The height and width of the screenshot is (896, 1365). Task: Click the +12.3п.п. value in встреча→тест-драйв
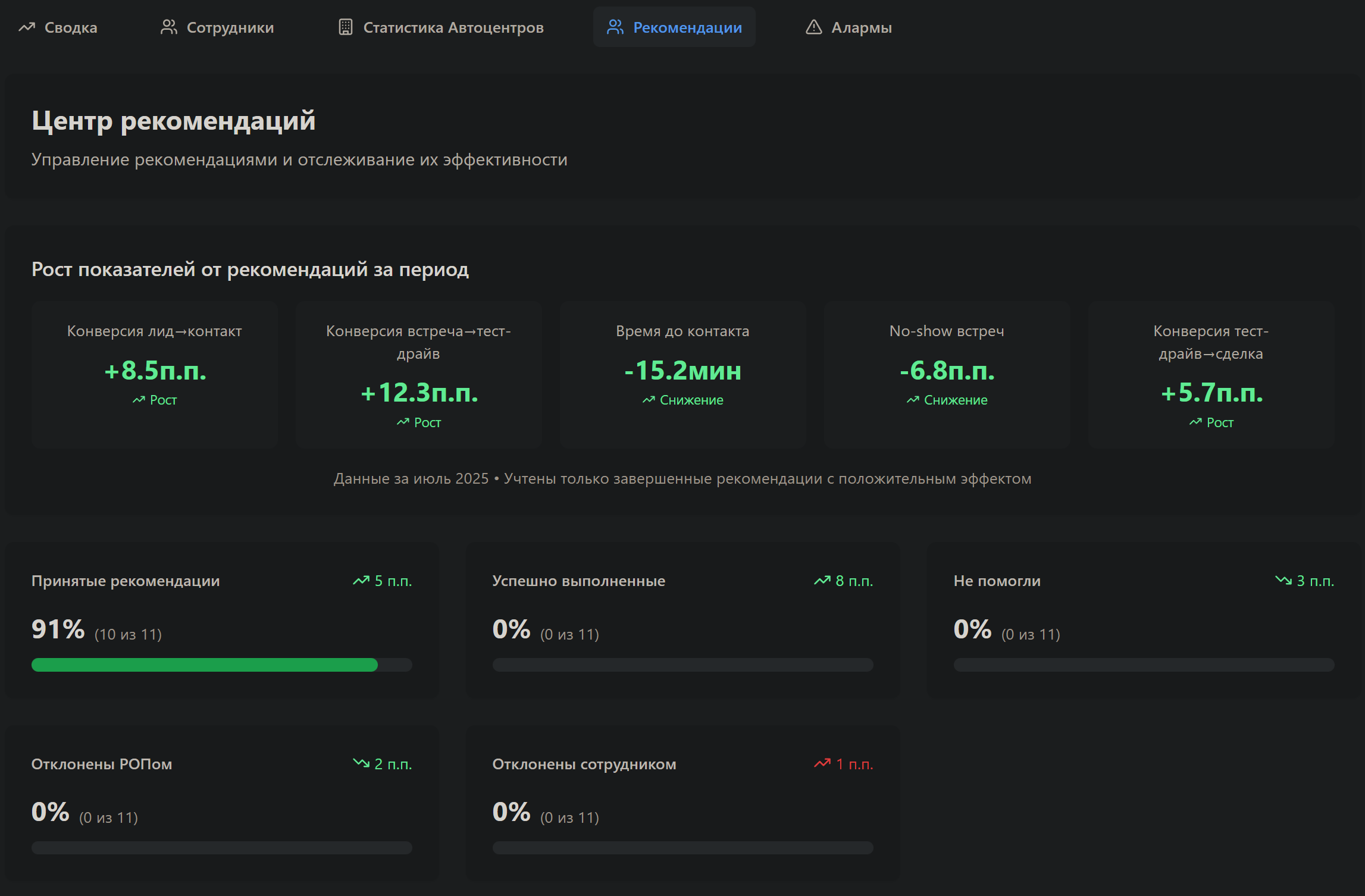419,393
